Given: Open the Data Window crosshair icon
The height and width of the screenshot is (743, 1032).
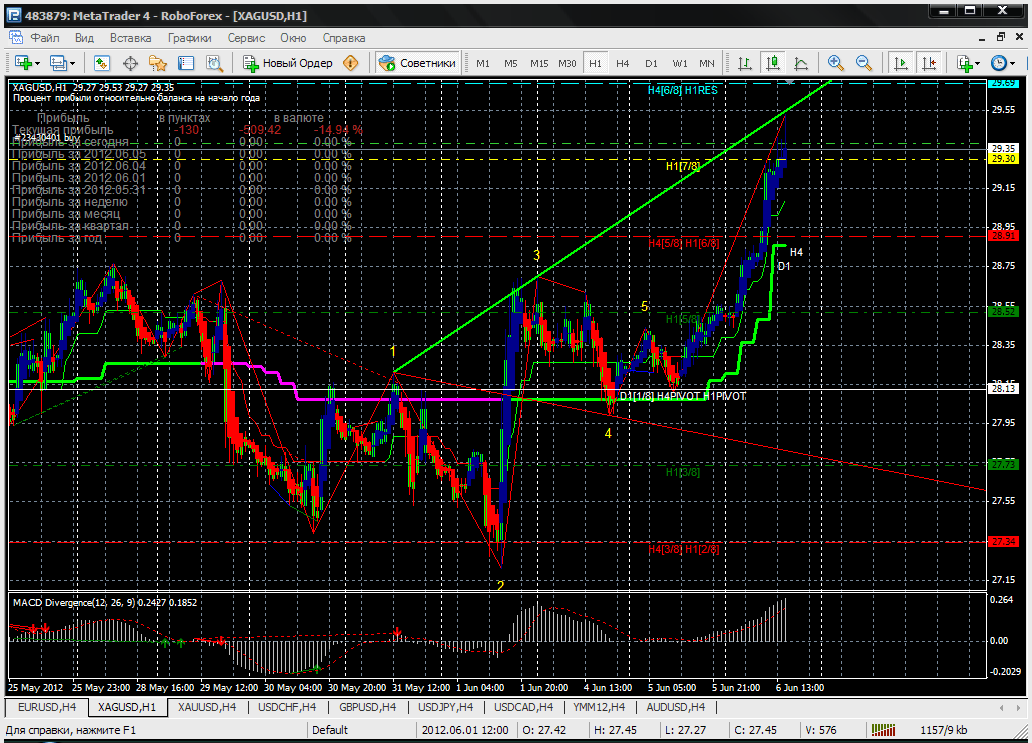Looking at the screenshot, I should tap(130, 63).
